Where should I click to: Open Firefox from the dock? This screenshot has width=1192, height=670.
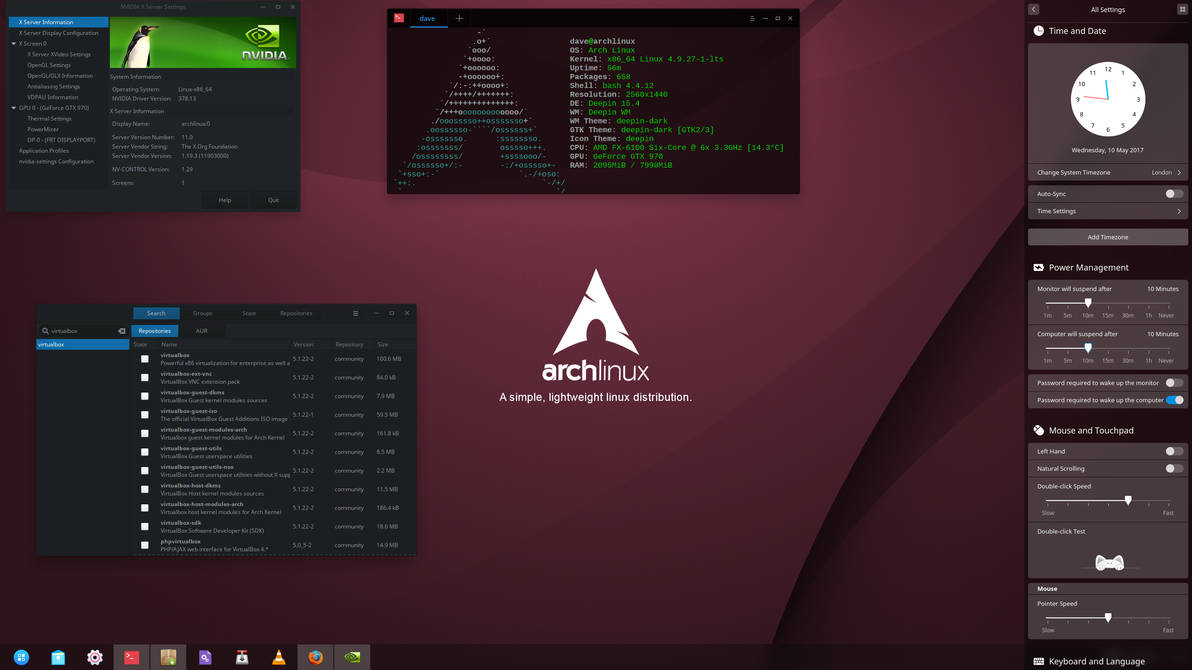tap(315, 657)
